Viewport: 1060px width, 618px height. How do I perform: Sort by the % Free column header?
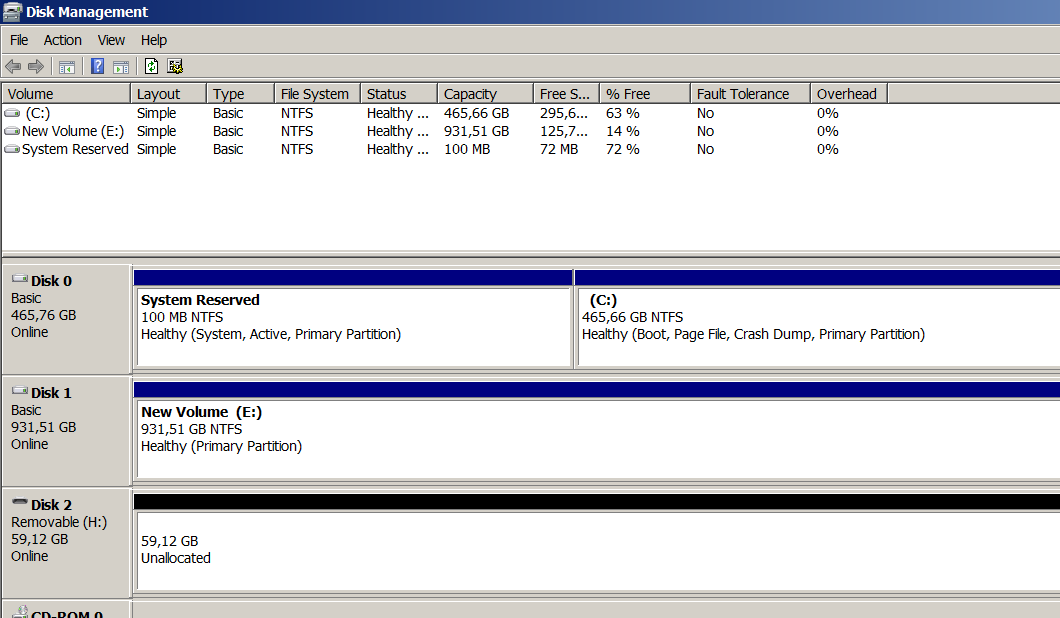coord(645,94)
